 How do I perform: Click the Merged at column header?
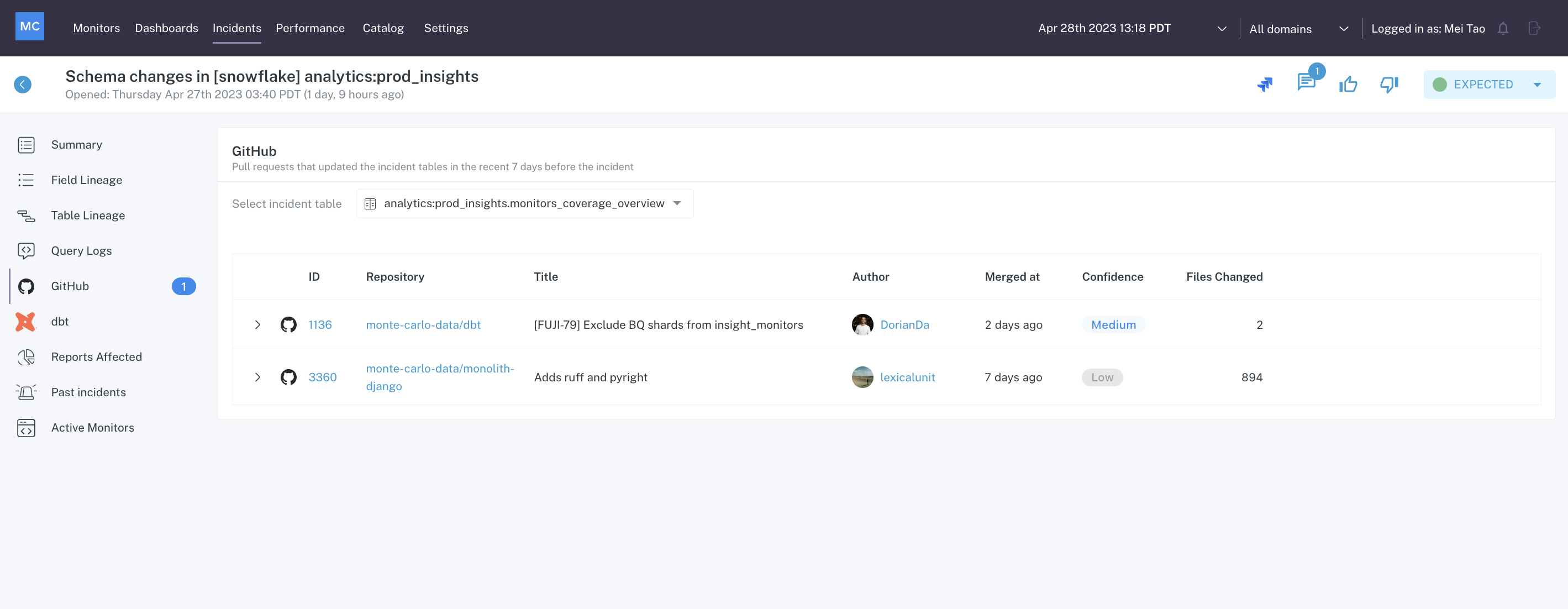tap(1012, 276)
